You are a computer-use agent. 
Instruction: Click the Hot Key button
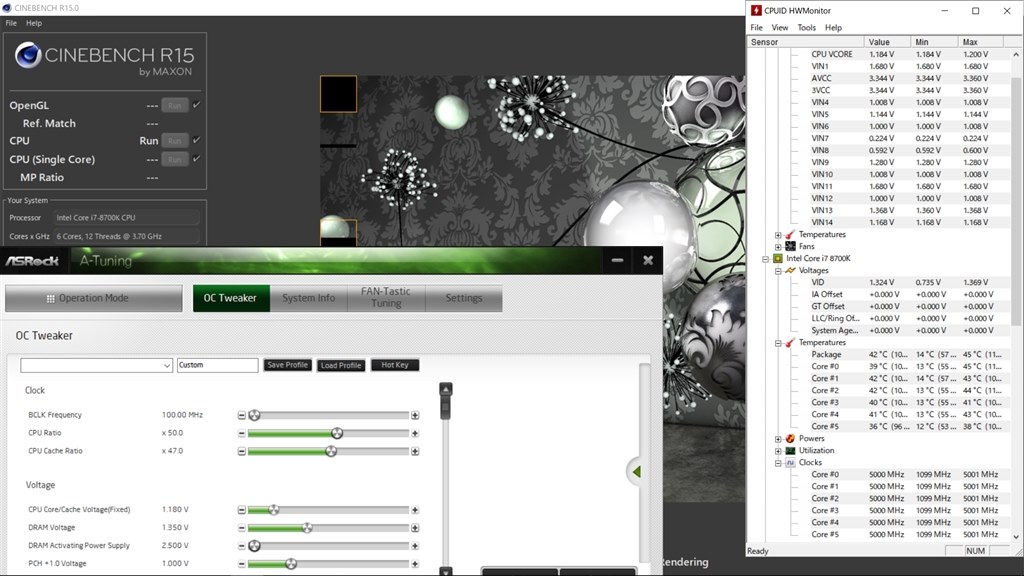pyautogui.click(x=395, y=365)
